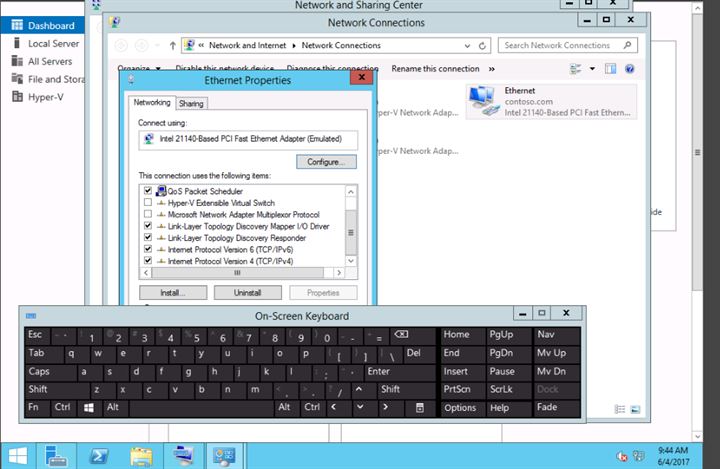Switch to the Networking tab
The width and height of the screenshot is (720, 469).
click(x=152, y=102)
